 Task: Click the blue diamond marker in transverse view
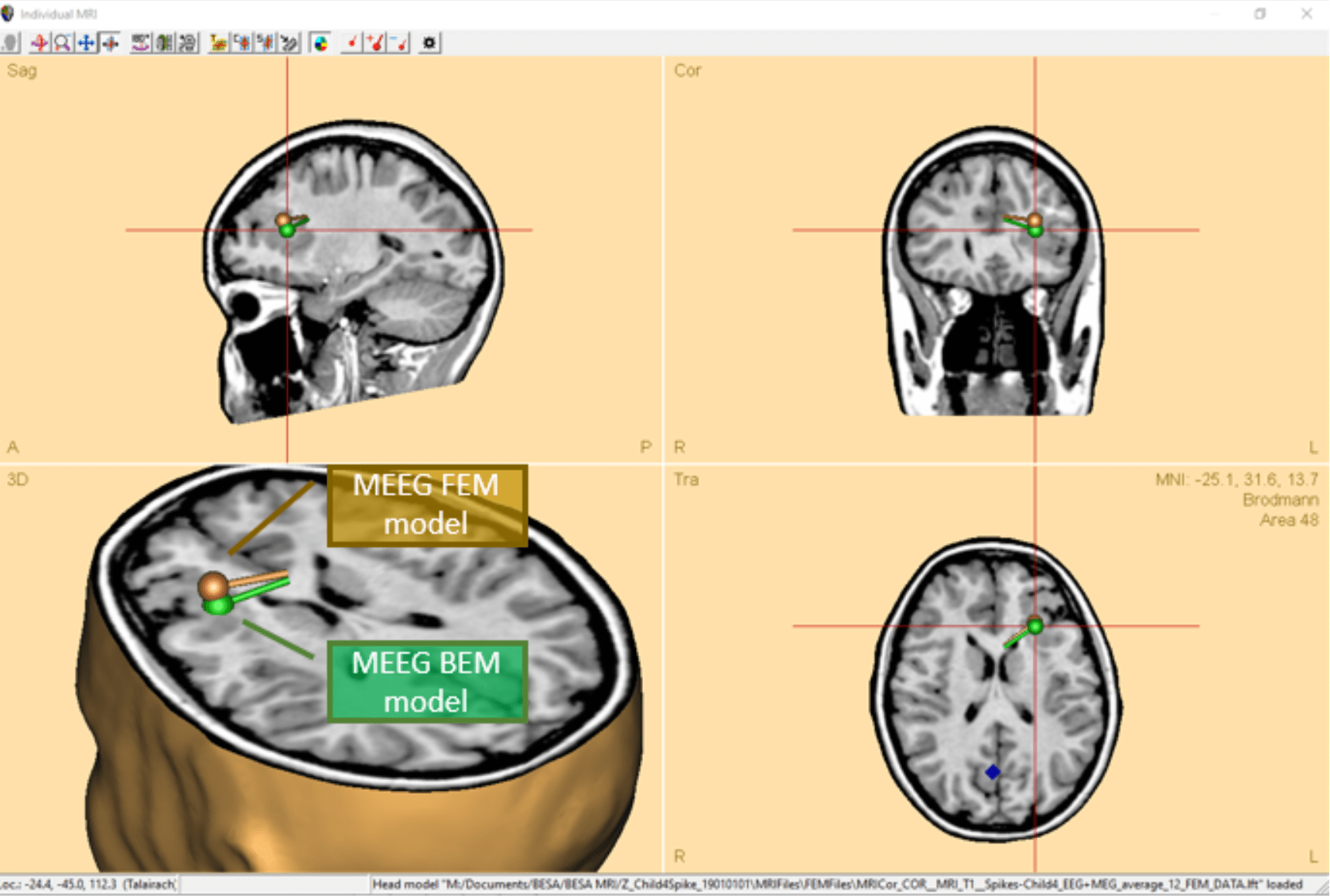pos(993,771)
